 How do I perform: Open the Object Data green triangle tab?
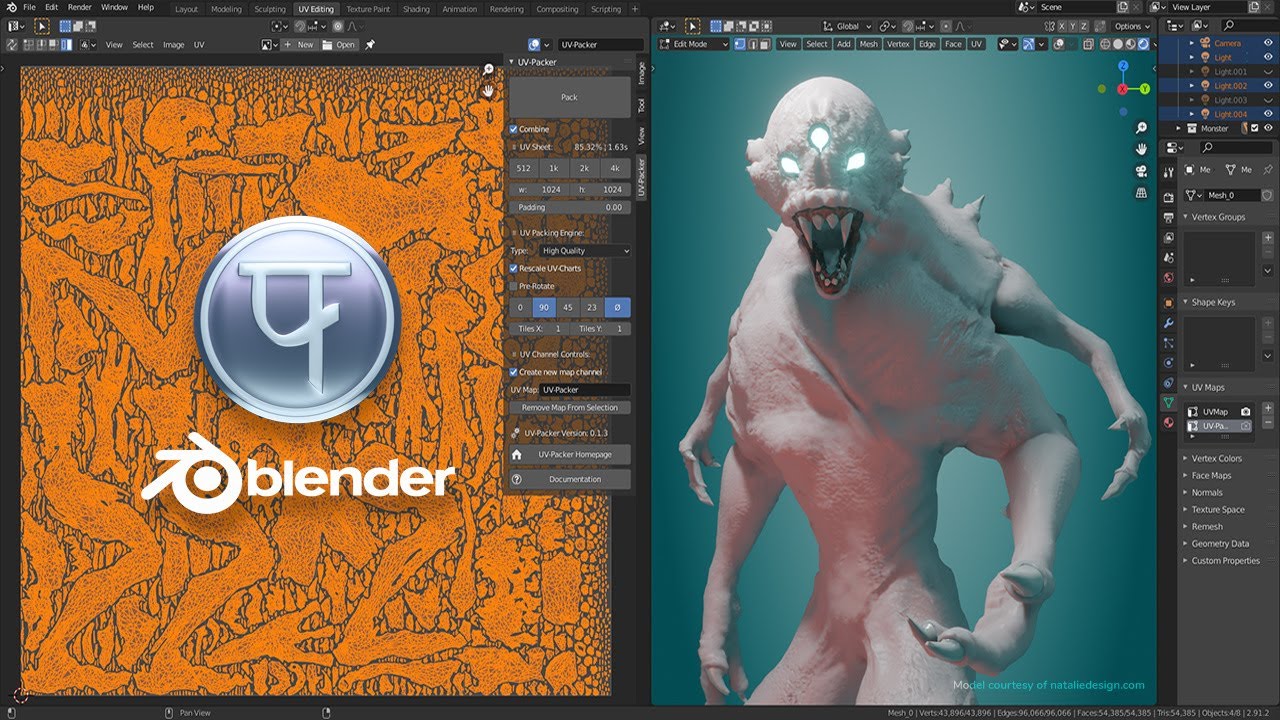[1168, 402]
